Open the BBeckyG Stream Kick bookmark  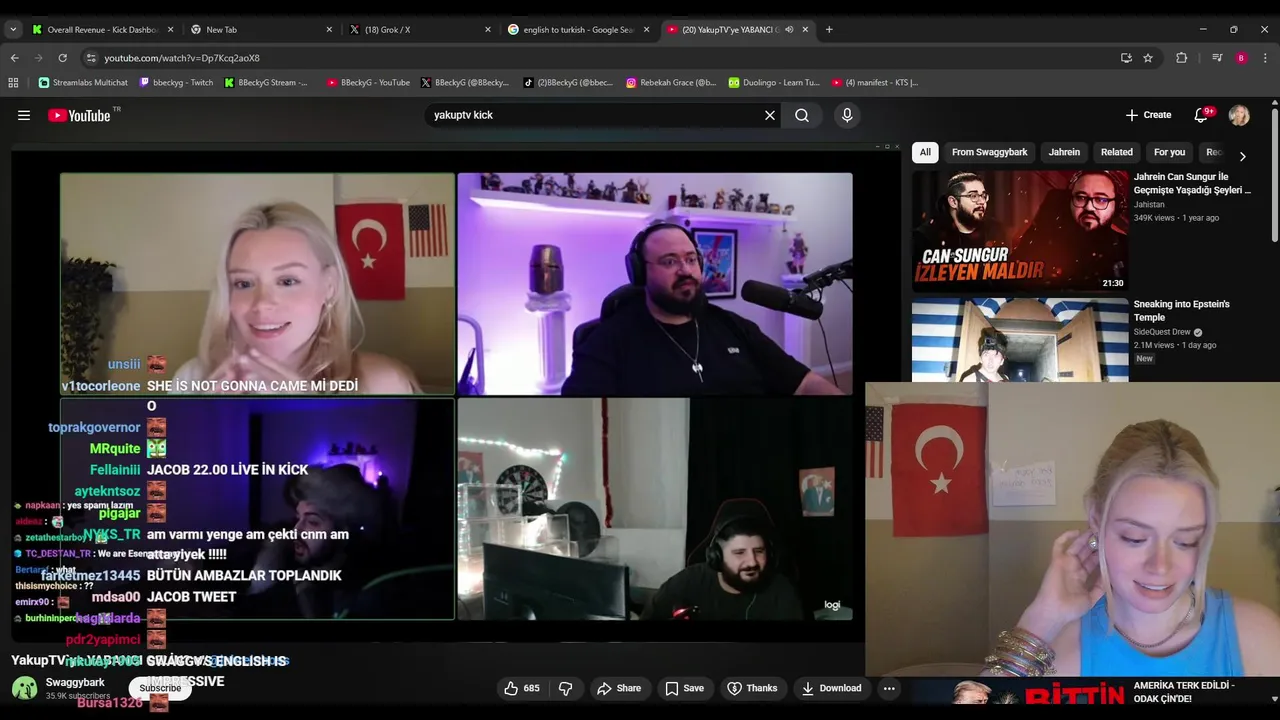pyautogui.click(x=267, y=82)
